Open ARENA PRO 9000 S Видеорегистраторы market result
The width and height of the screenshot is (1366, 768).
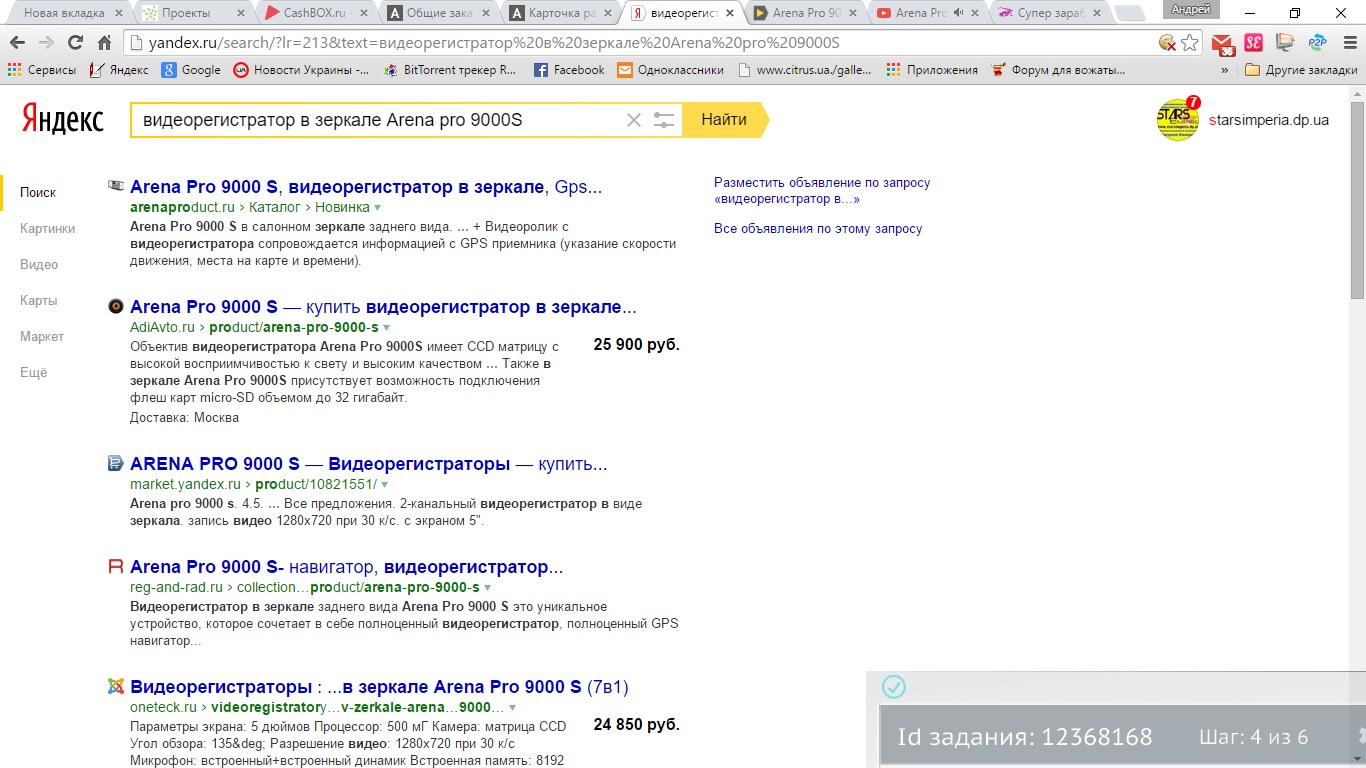368,464
